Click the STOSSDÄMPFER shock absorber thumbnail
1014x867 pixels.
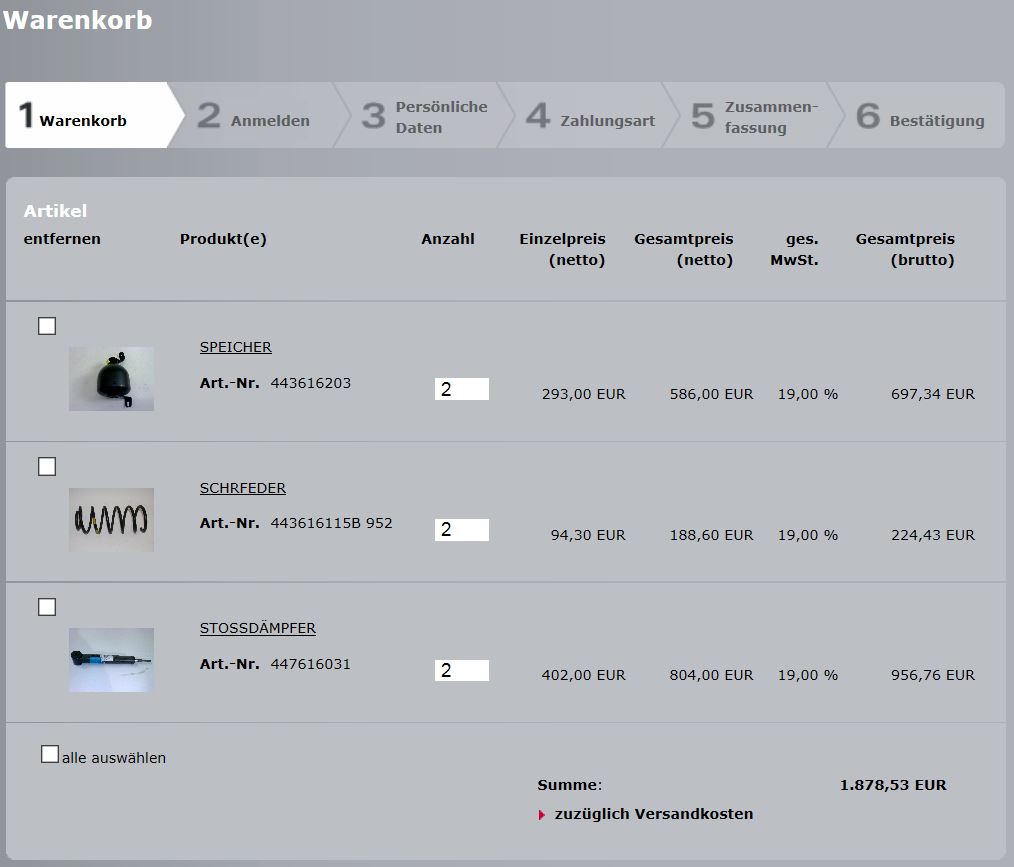coord(111,660)
